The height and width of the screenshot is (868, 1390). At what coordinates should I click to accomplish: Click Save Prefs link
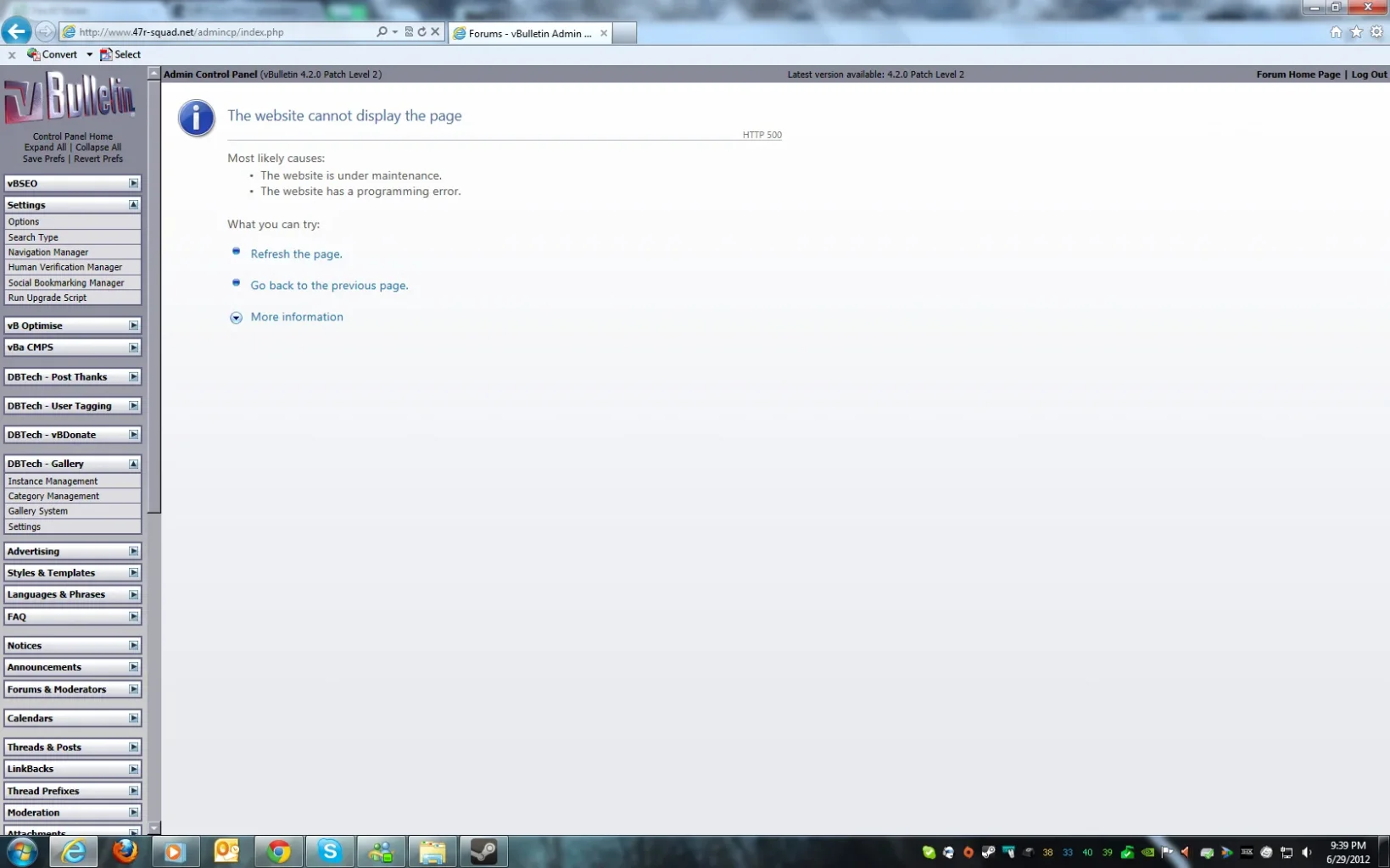click(x=43, y=159)
